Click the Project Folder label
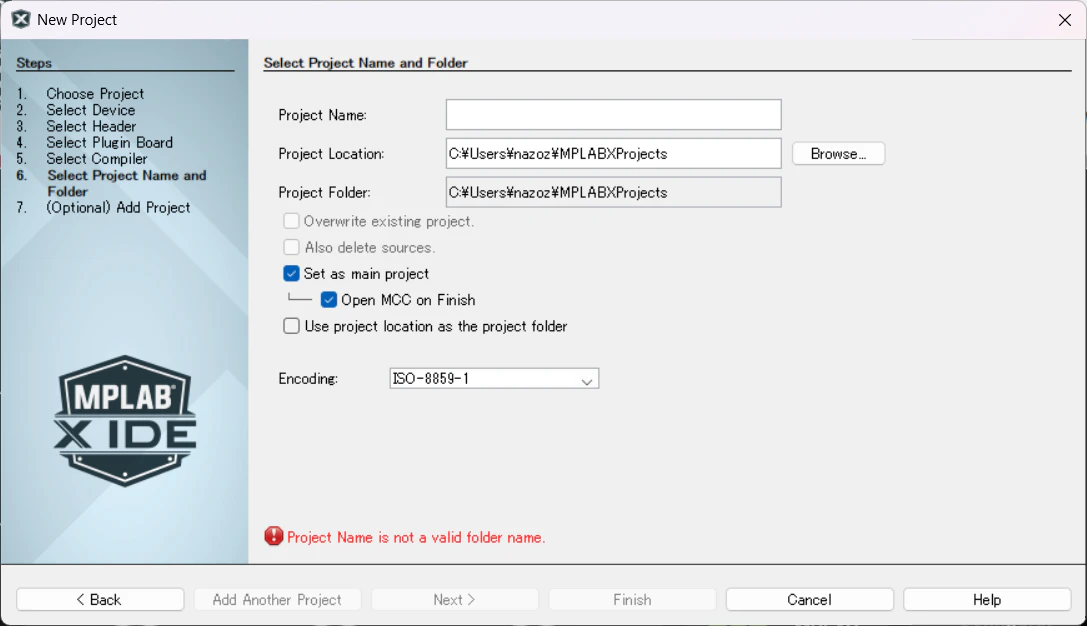 coord(324,193)
